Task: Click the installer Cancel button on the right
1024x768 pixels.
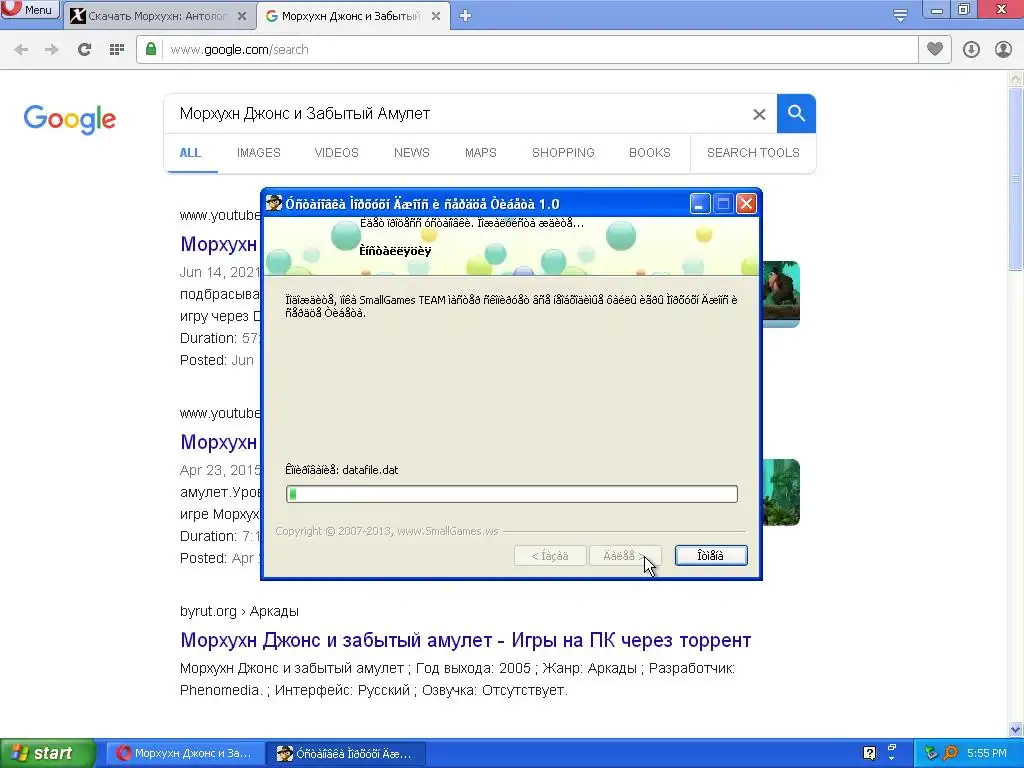Action: 711,556
